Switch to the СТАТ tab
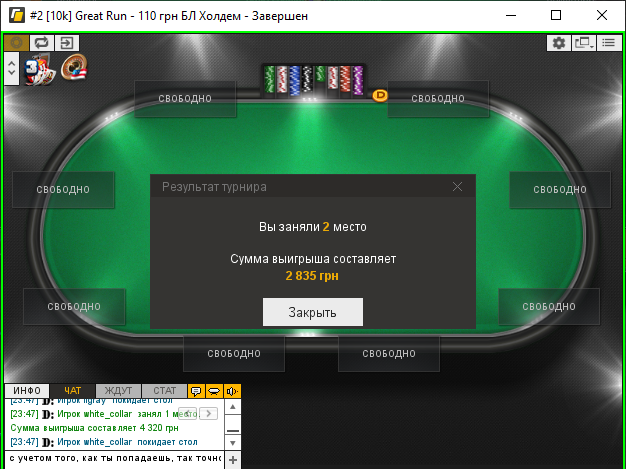The height and width of the screenshot is (469, 626). [164, 391]
